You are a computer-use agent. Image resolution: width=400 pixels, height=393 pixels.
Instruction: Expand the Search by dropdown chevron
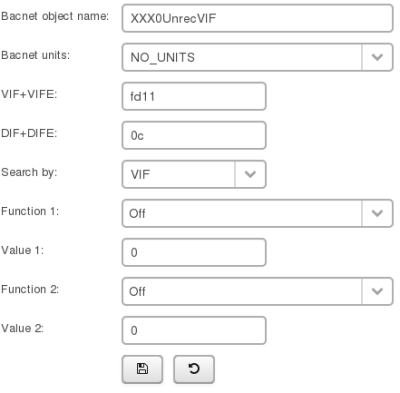pyautogui.click(x=250, y=174)
